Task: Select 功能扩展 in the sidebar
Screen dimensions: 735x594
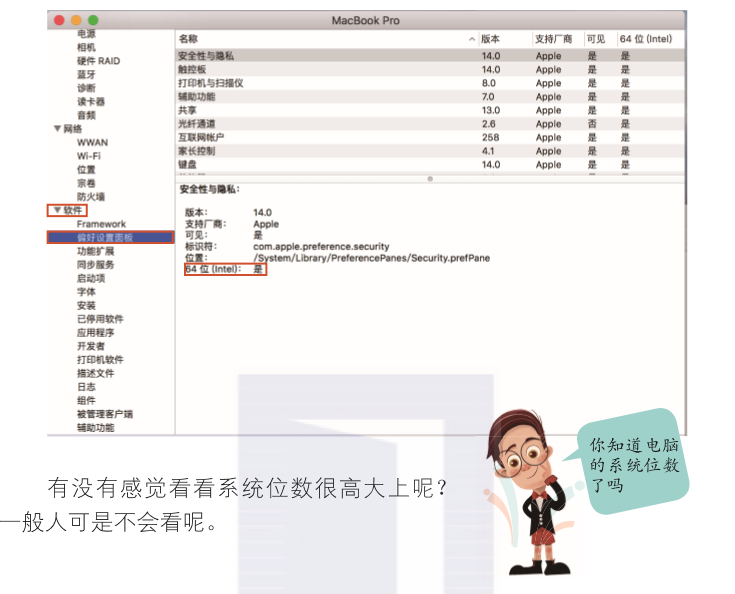Action: click(x=96, y=251)
